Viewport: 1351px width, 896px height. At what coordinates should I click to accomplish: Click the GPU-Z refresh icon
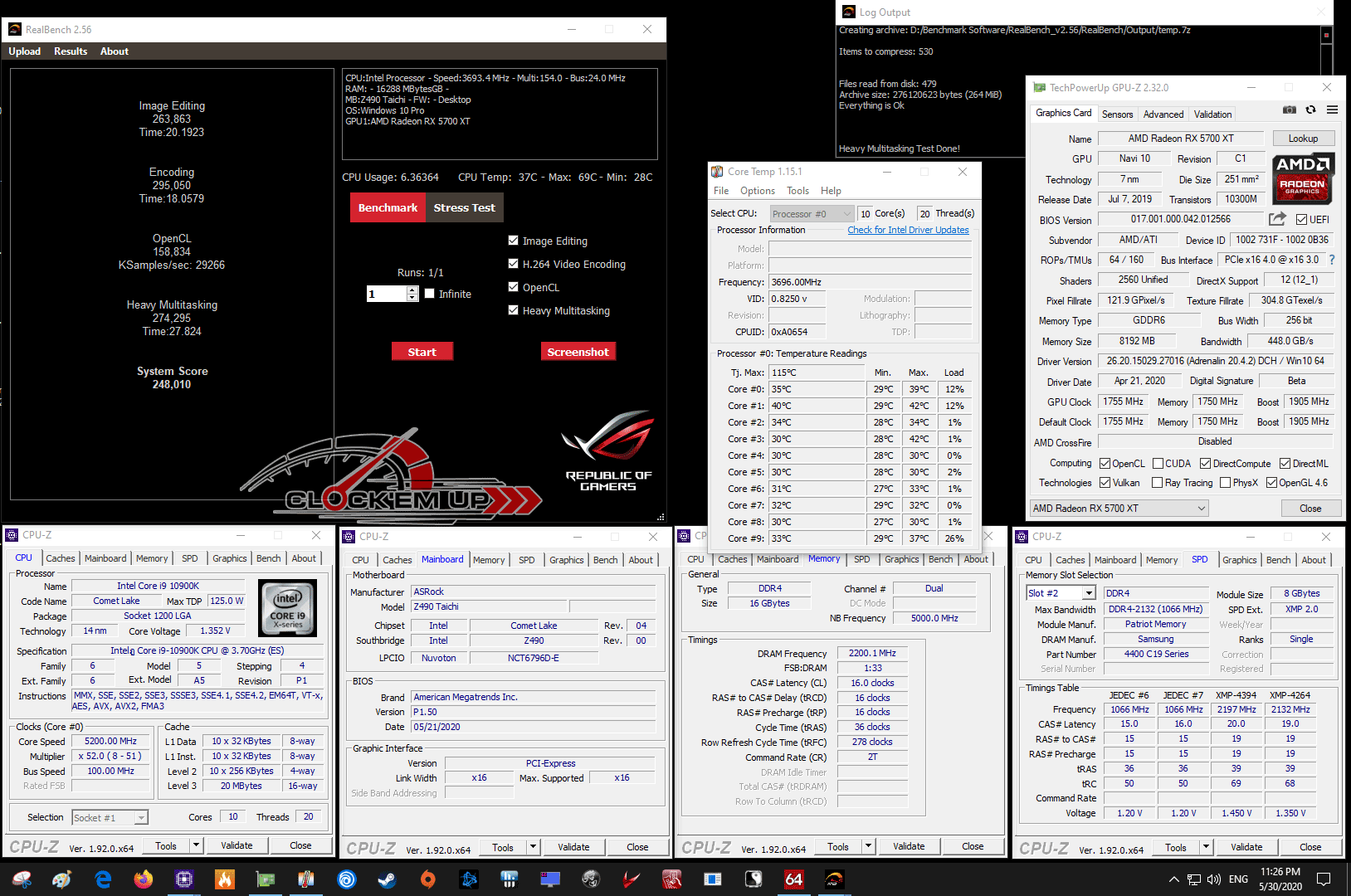pos(1310,110)
